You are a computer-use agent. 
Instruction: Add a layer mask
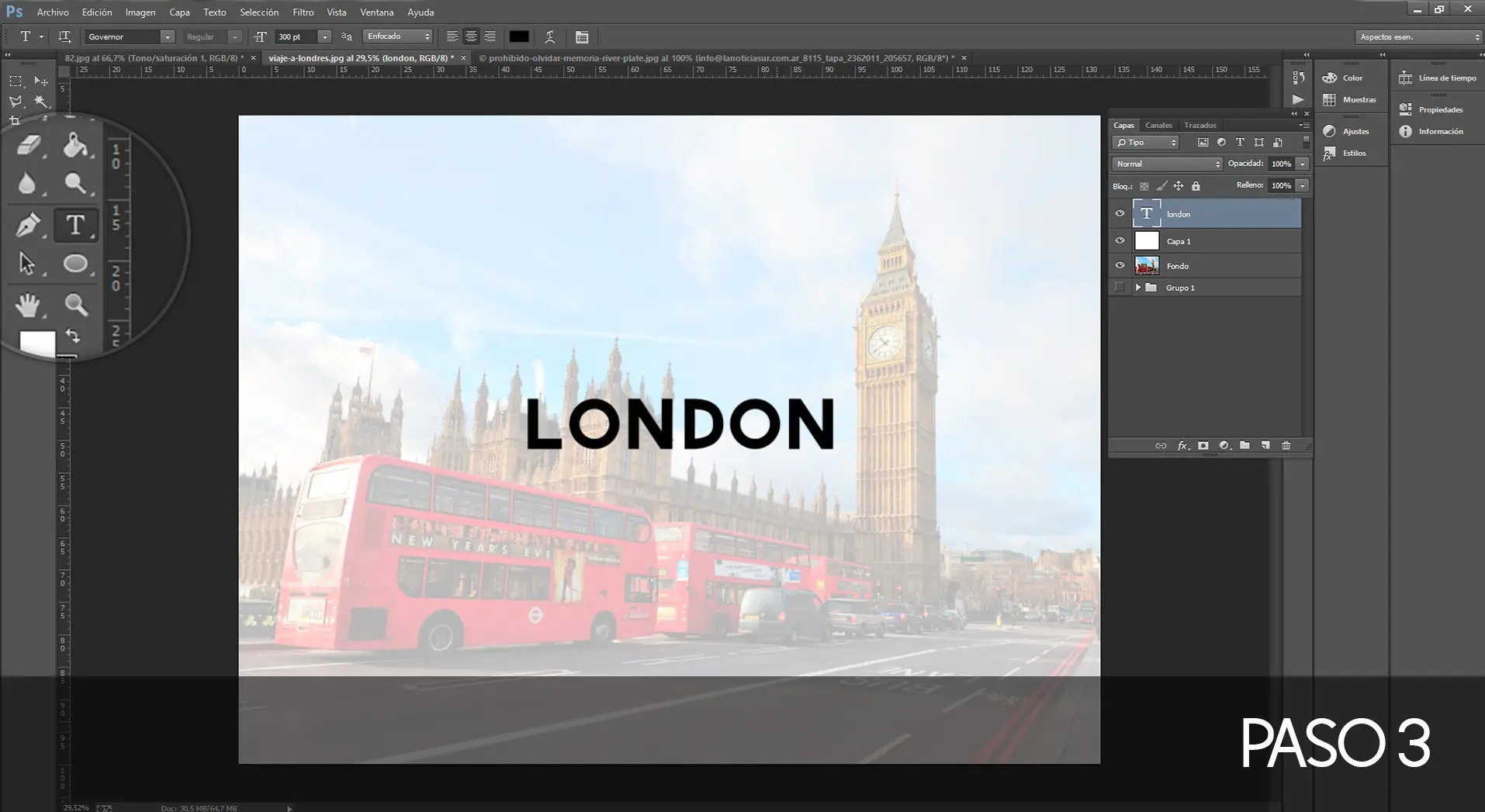tap(1203, 445)
